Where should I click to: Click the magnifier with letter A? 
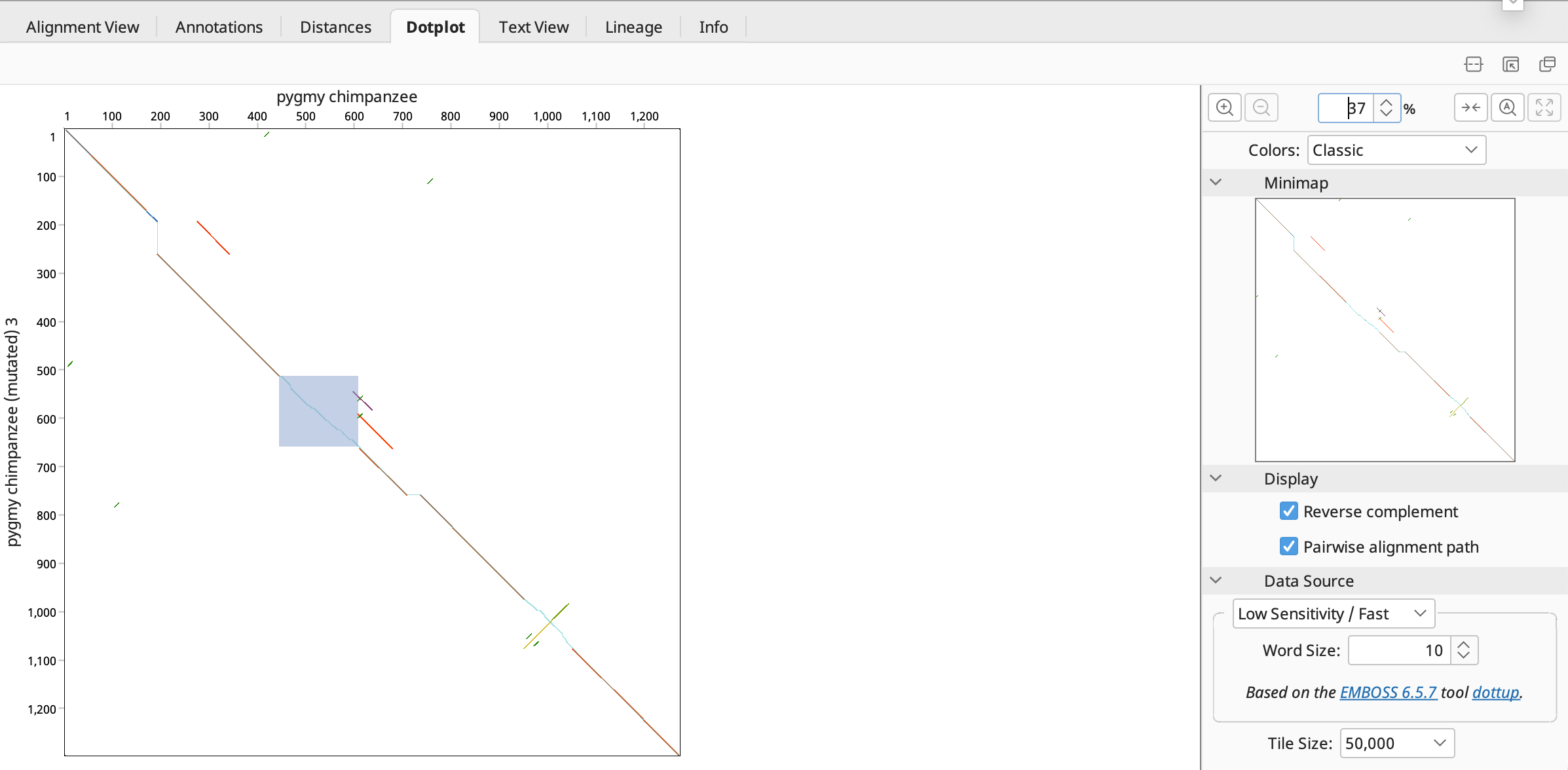click(1507, 108)
